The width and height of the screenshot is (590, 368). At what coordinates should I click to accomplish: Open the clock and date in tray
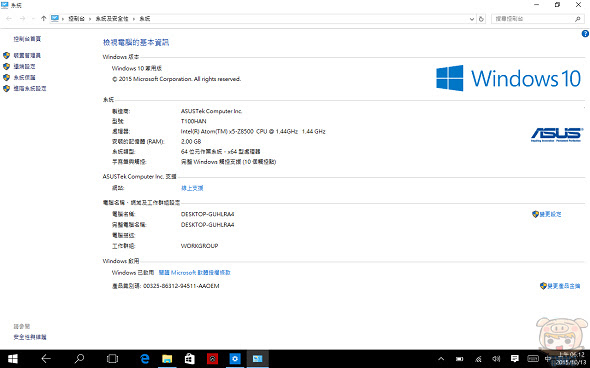click(570, 359)
